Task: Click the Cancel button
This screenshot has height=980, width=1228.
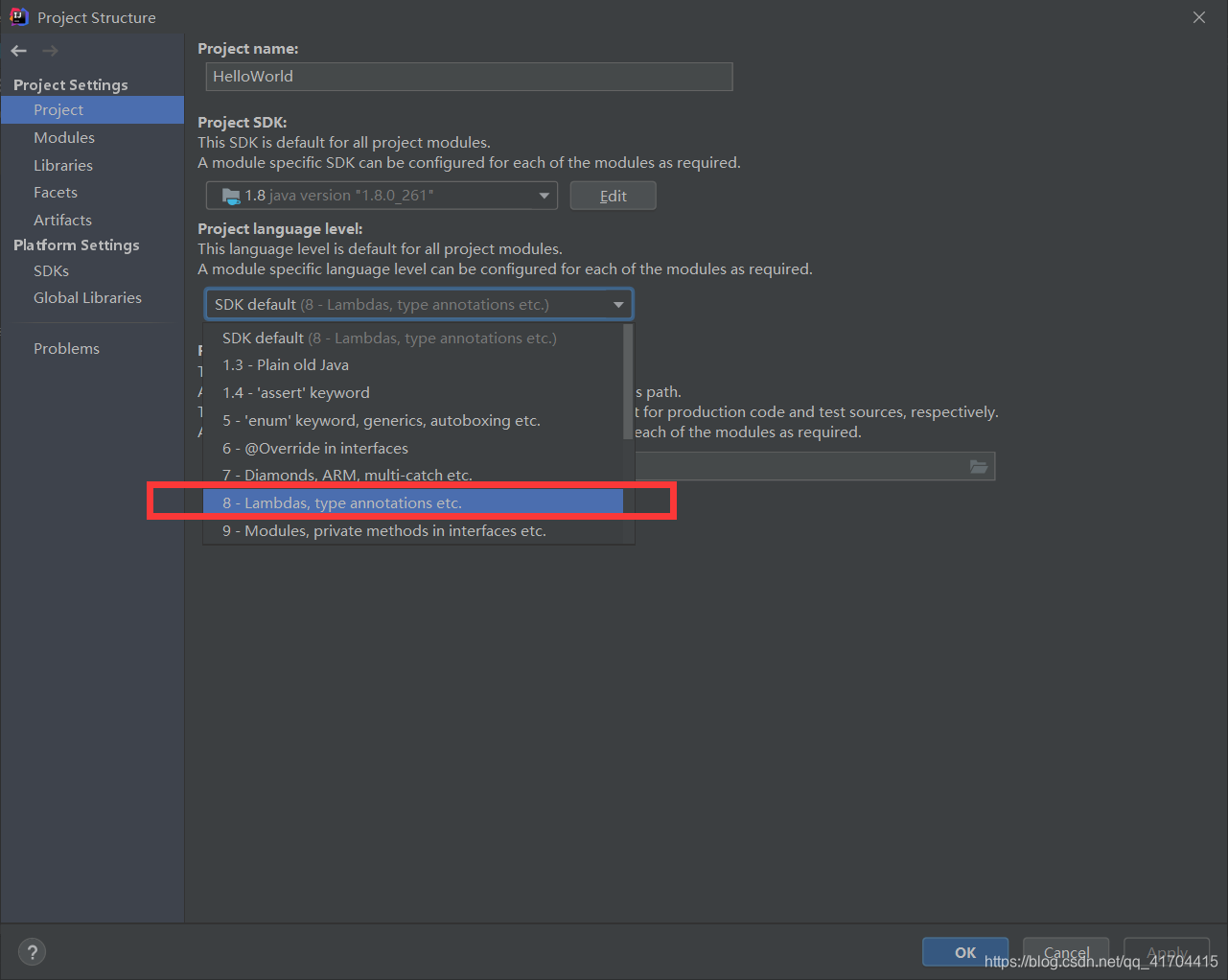Action: tap(1066, 952)
